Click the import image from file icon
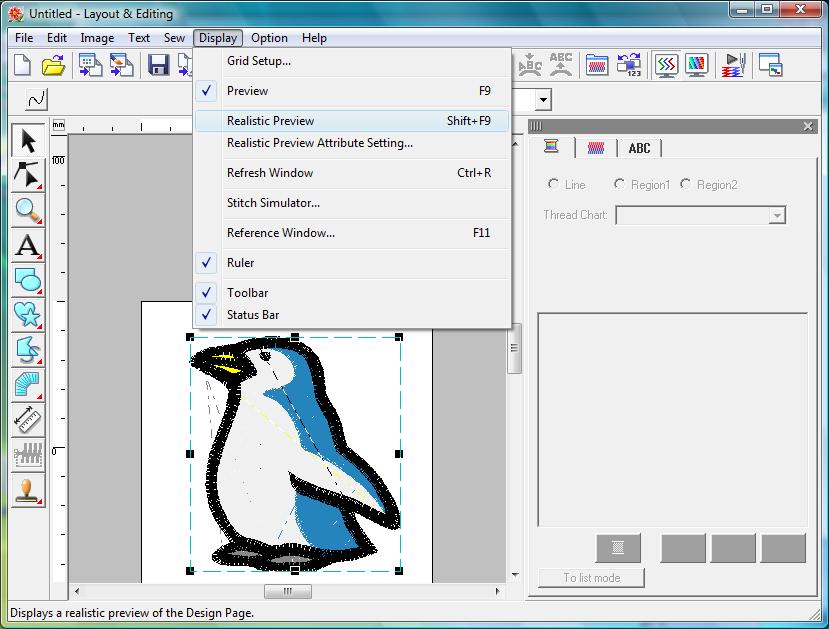 click(121, 65)
